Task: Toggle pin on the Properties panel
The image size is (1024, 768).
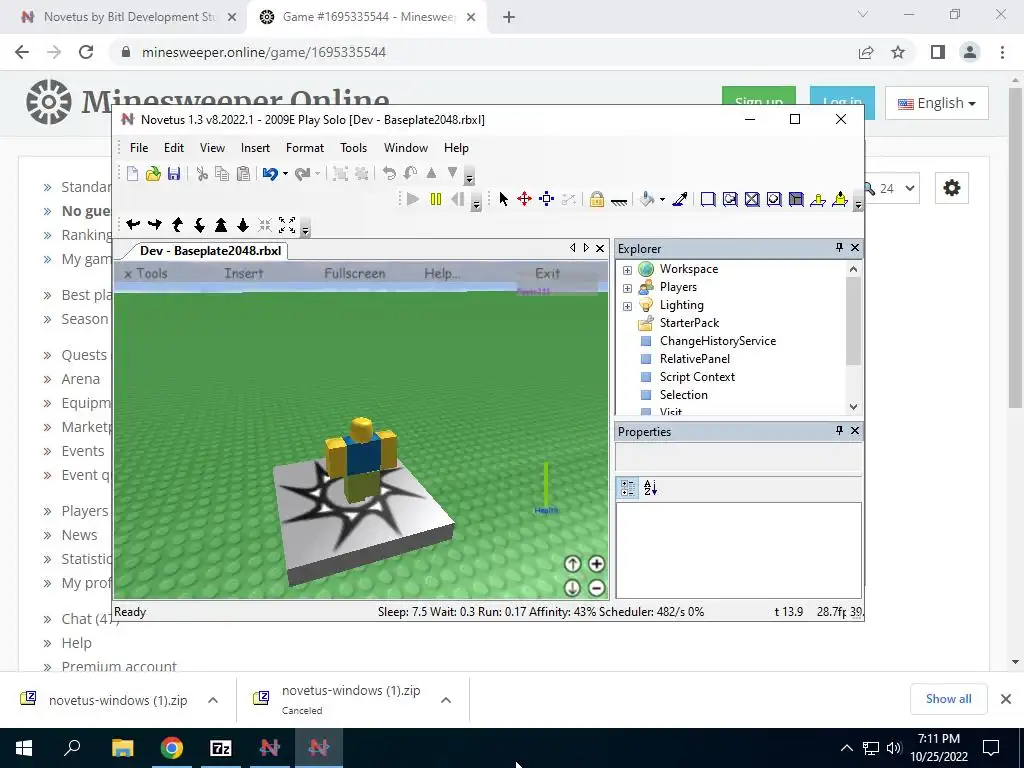Action: [839, 430]
